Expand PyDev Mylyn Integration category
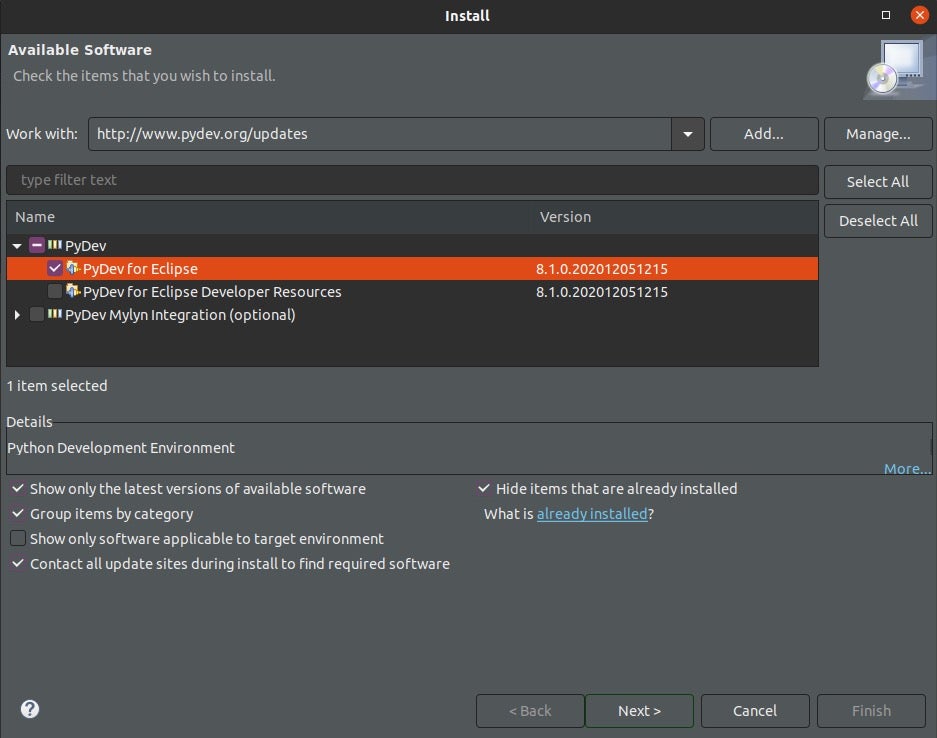The image size is (937, 738). (x=17, y=315)
